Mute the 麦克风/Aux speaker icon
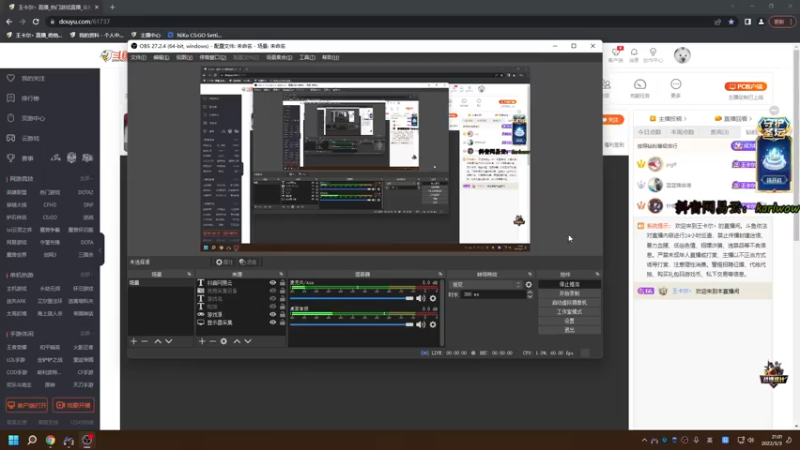This screenshot has width=800, height=450. pyautogui.click(x=420, y=298)
